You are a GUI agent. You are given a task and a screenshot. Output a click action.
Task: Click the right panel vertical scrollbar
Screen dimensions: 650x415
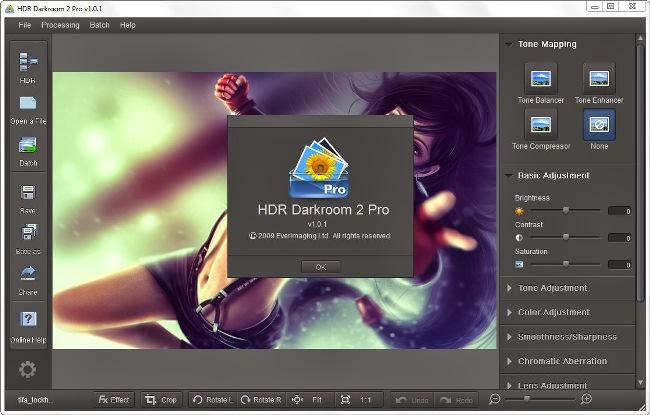[640, 172]
